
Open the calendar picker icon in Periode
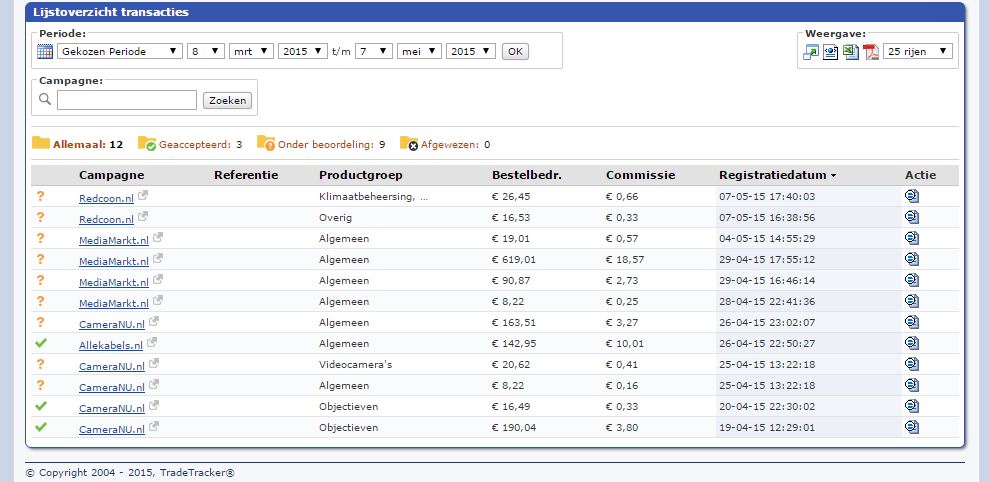click(45, 52)
